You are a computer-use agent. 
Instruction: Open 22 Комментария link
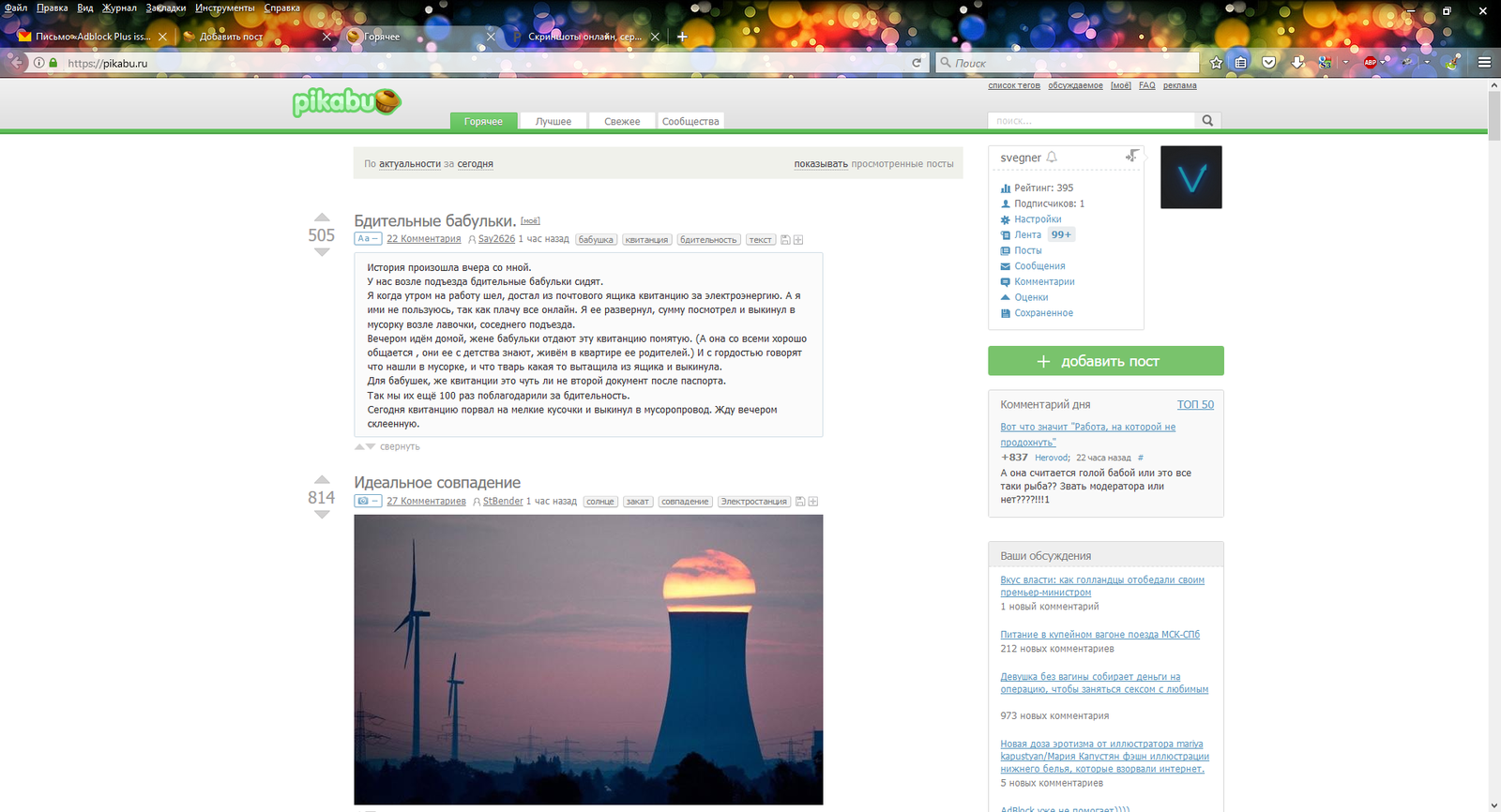pos(424,239)
